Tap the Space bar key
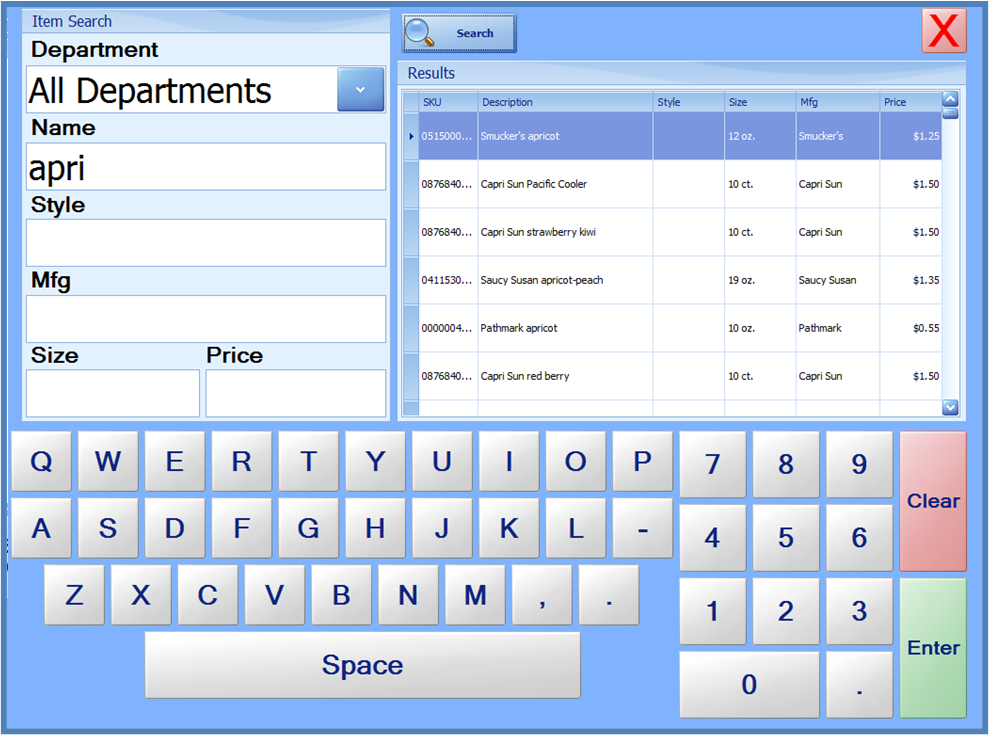The height and width of the screenshot is (735, 989). tap(362, 665)
